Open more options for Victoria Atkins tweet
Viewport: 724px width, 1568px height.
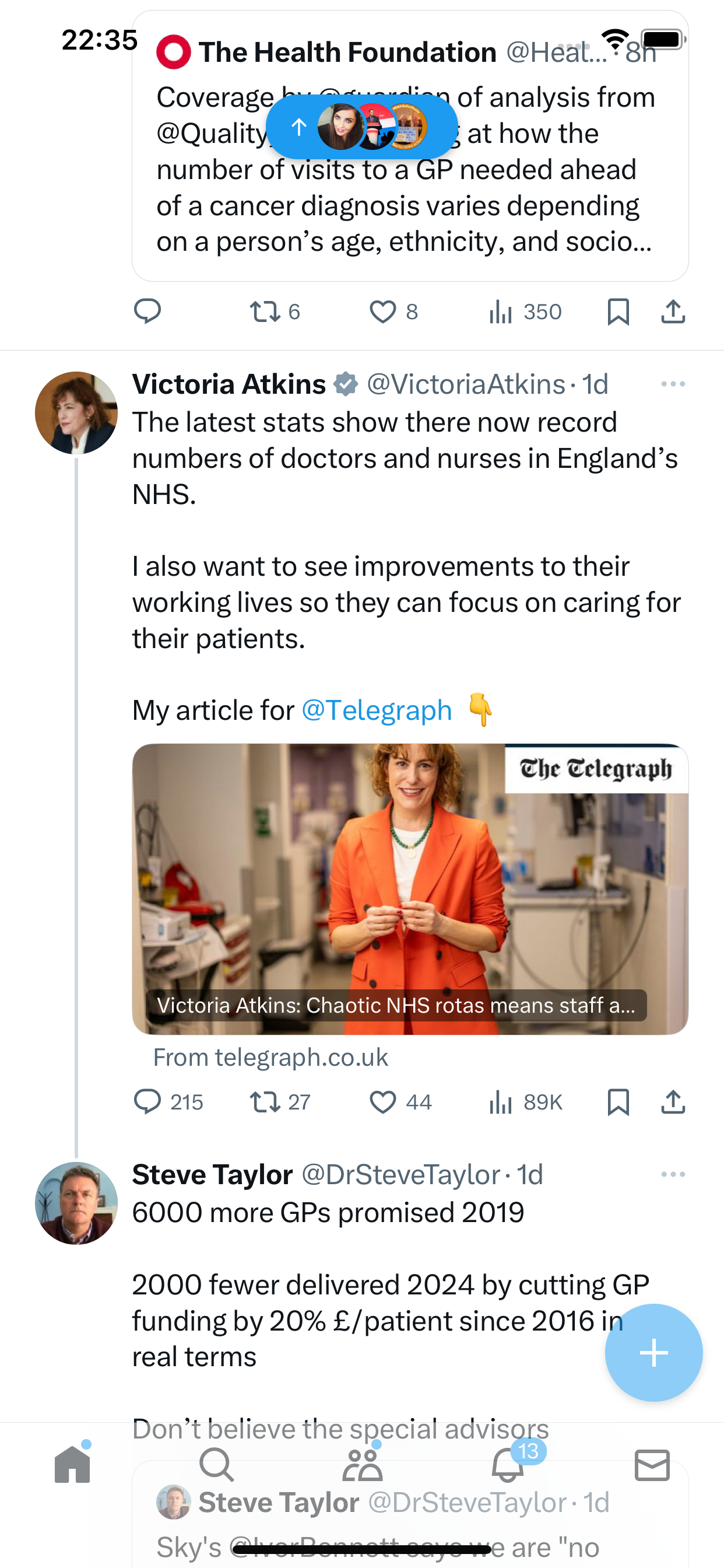(x=673, y=384)
